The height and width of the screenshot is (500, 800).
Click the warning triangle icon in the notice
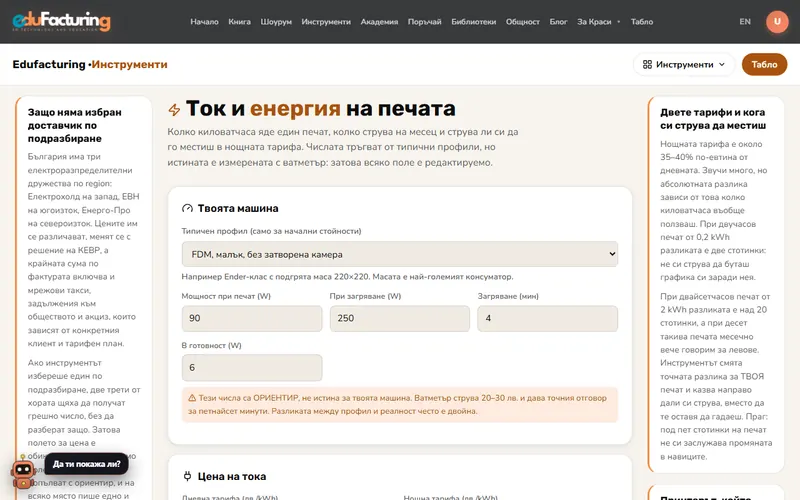point(192,397)
